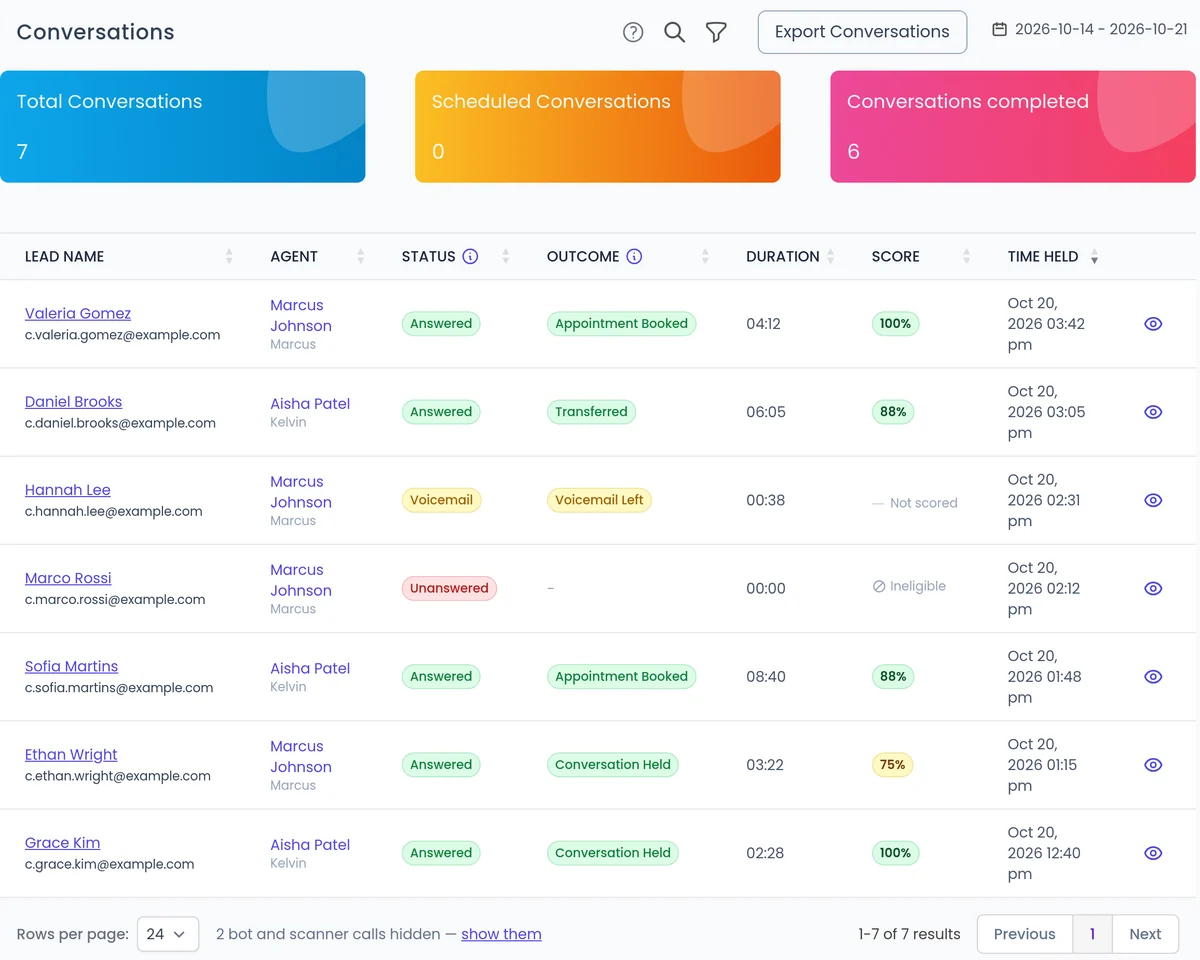
Task: Open conversation search magnifier icon
Action: point(675,32)
